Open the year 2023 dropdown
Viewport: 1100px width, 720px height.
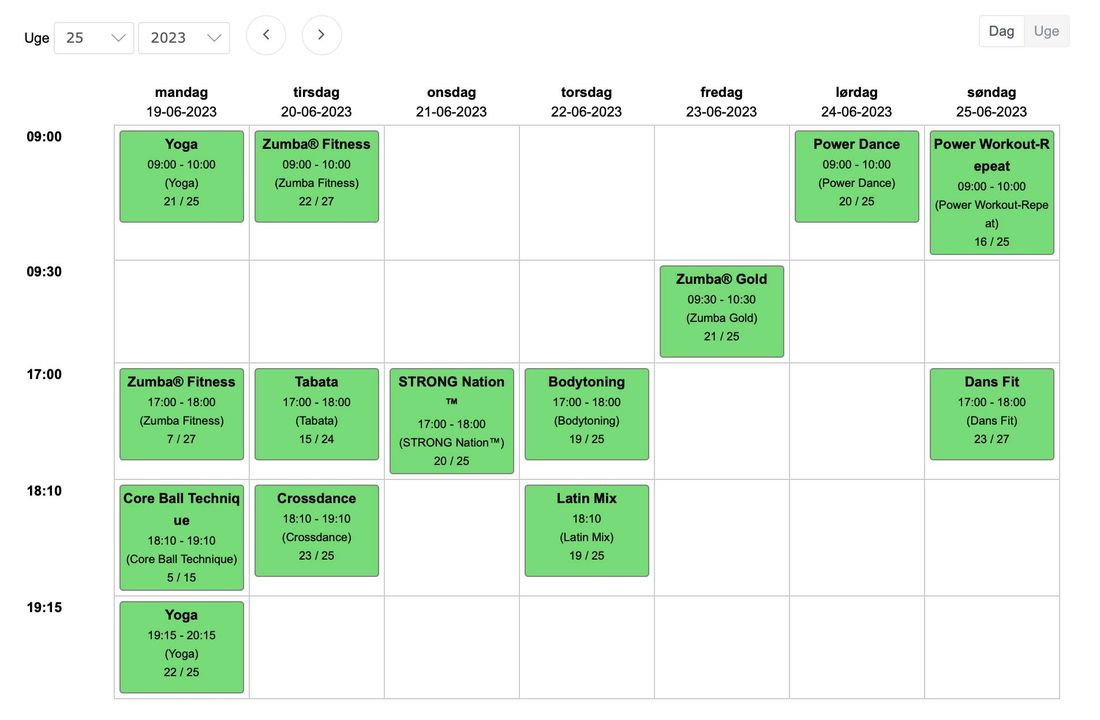pos(184,38)
